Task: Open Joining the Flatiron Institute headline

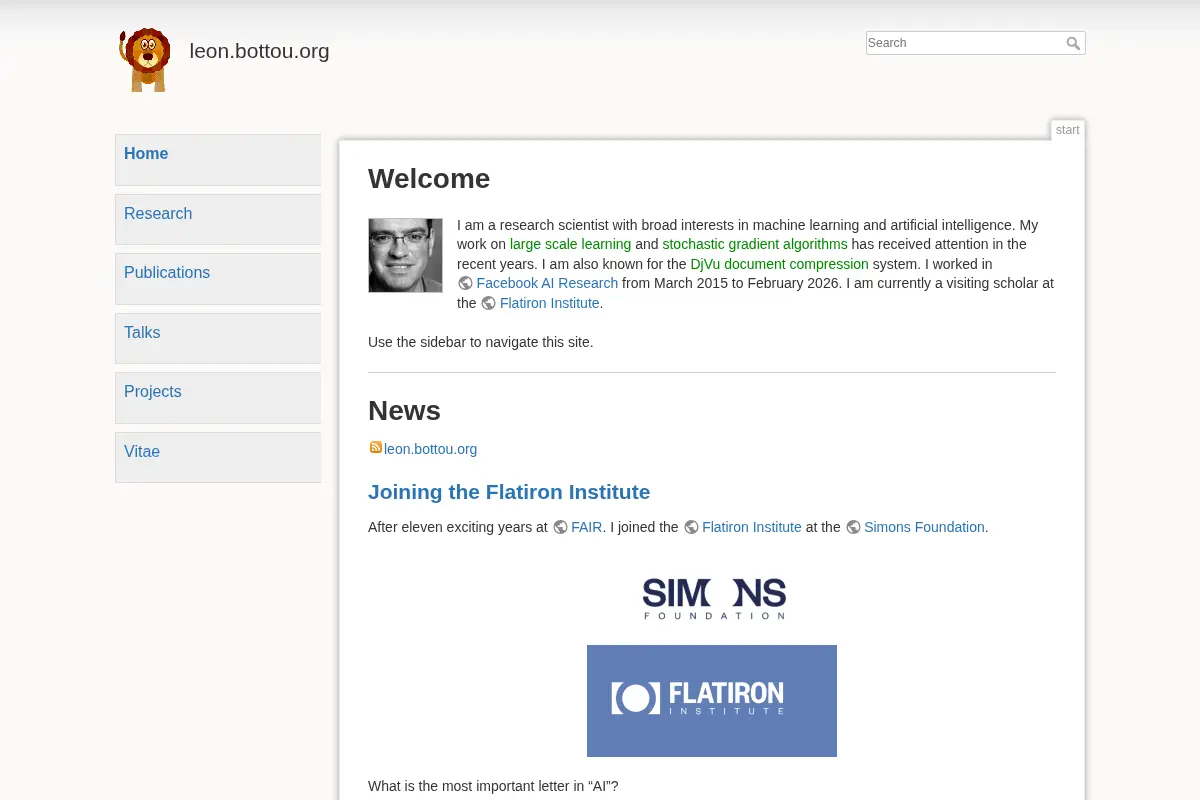Action: [509, 492]
